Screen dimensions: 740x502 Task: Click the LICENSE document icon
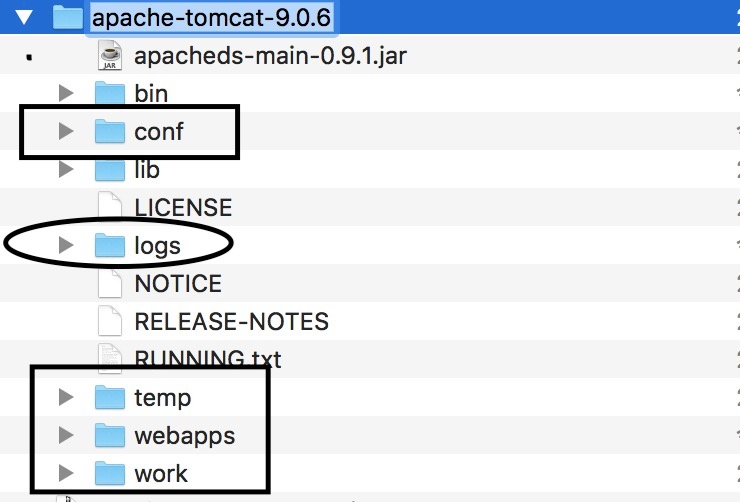tap(110, 206)
